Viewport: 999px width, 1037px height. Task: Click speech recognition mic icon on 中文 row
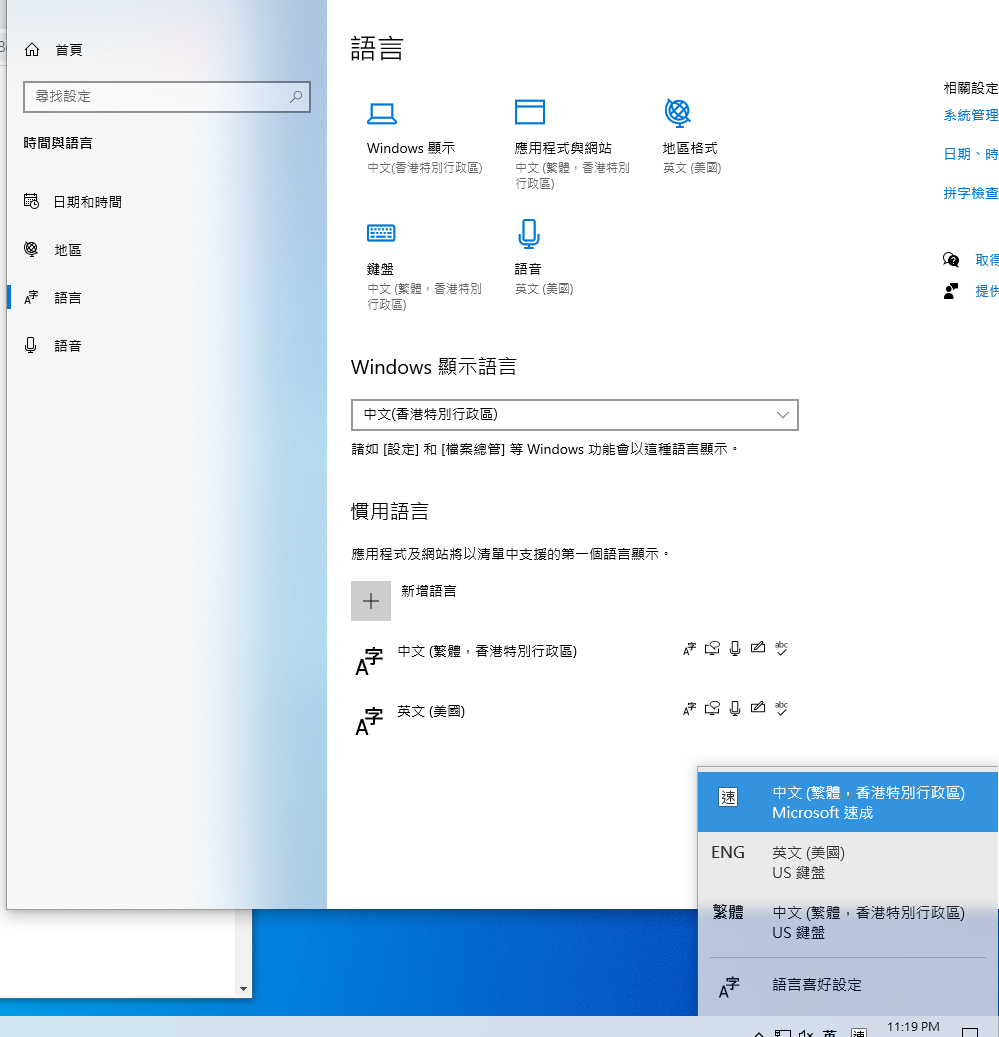tap(735, 649)
